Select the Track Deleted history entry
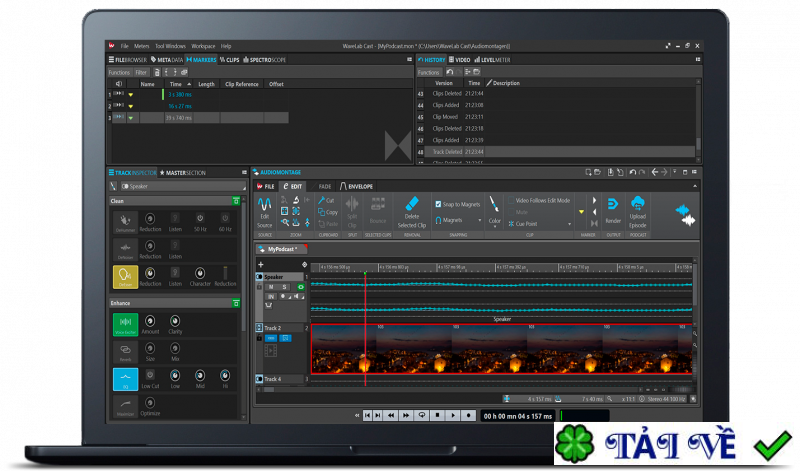Viewport: 800px width, 471px height. tap(450, 152)
